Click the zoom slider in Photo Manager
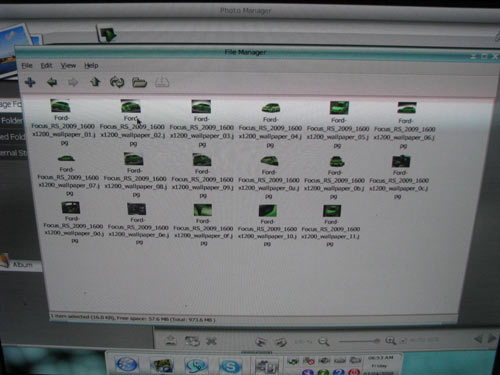500x375 pixels. click(x=359, y=341)
